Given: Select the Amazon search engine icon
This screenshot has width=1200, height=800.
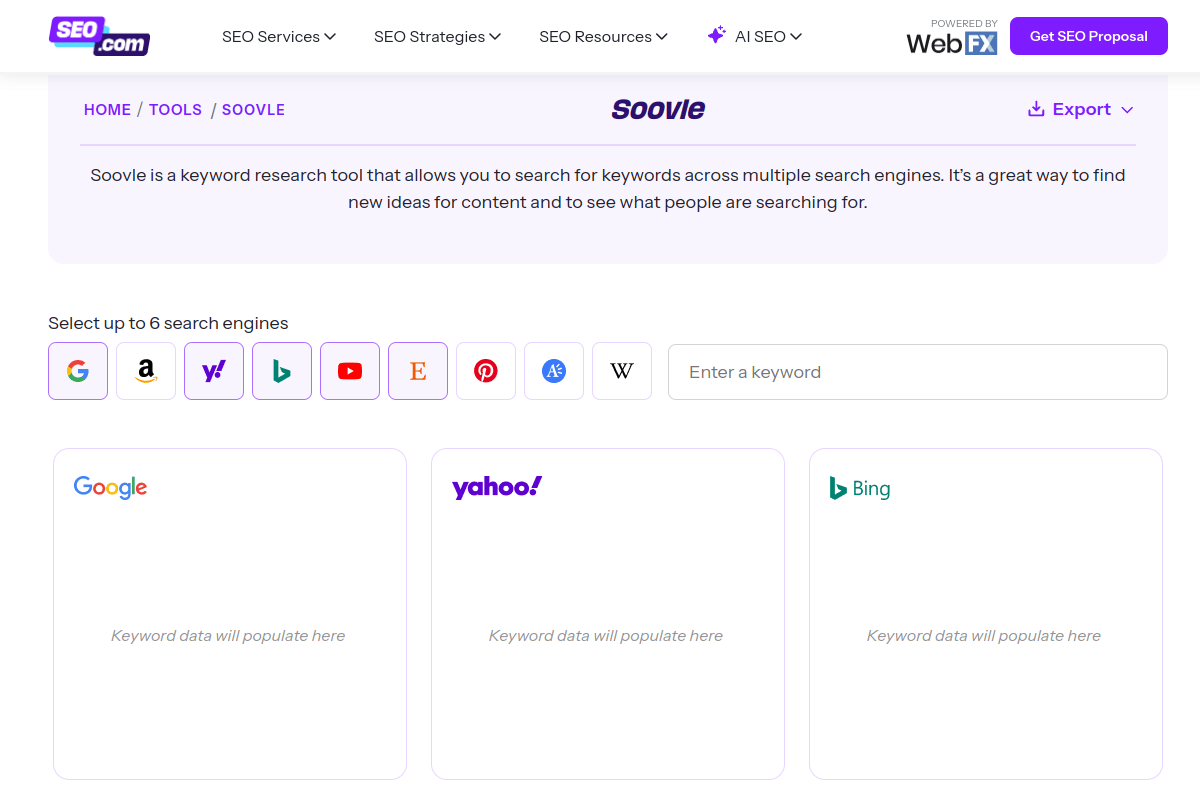Looking at the screenshot, I should [145, 370].
